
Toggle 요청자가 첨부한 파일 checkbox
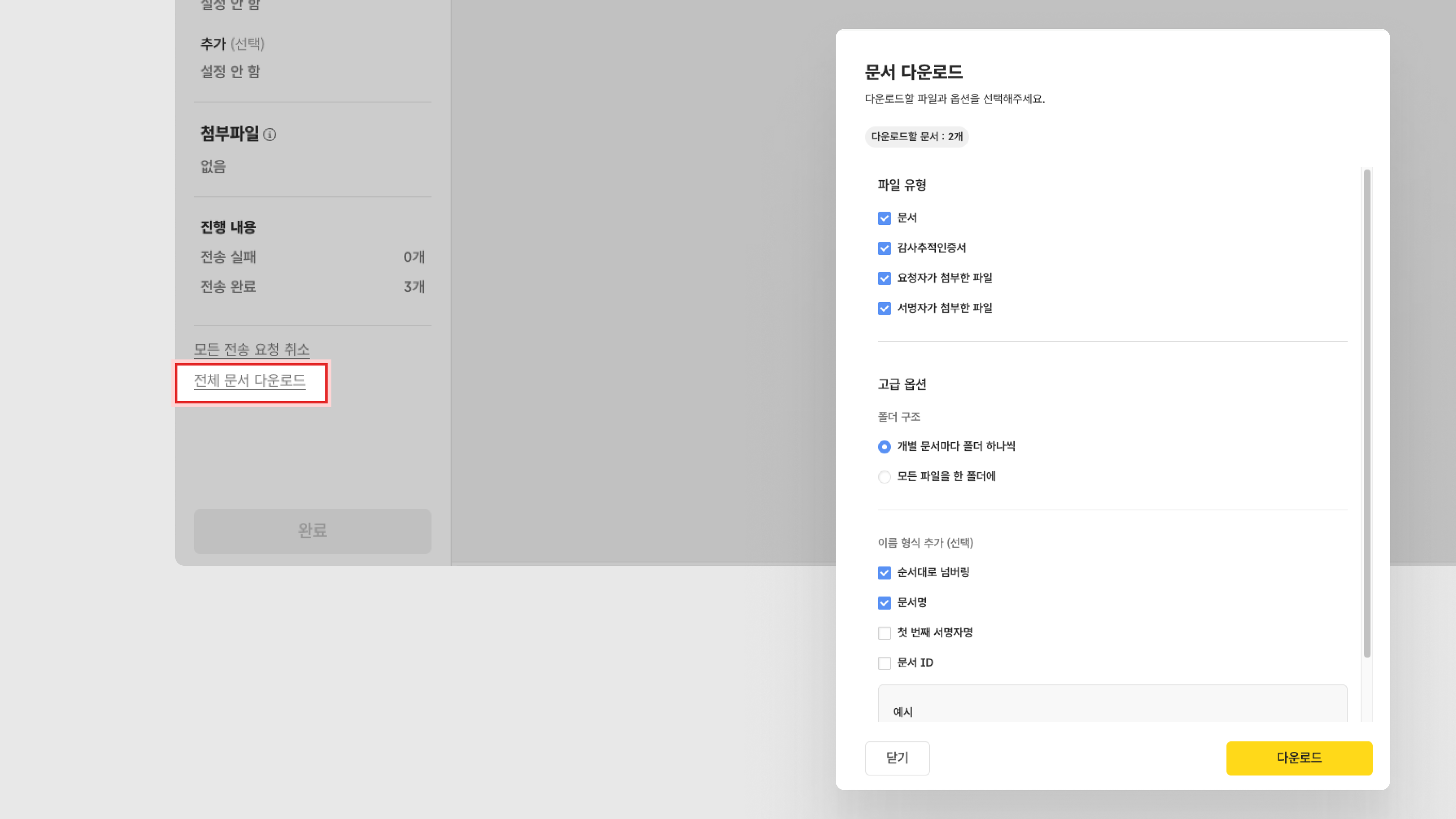[x=884, y=278]
